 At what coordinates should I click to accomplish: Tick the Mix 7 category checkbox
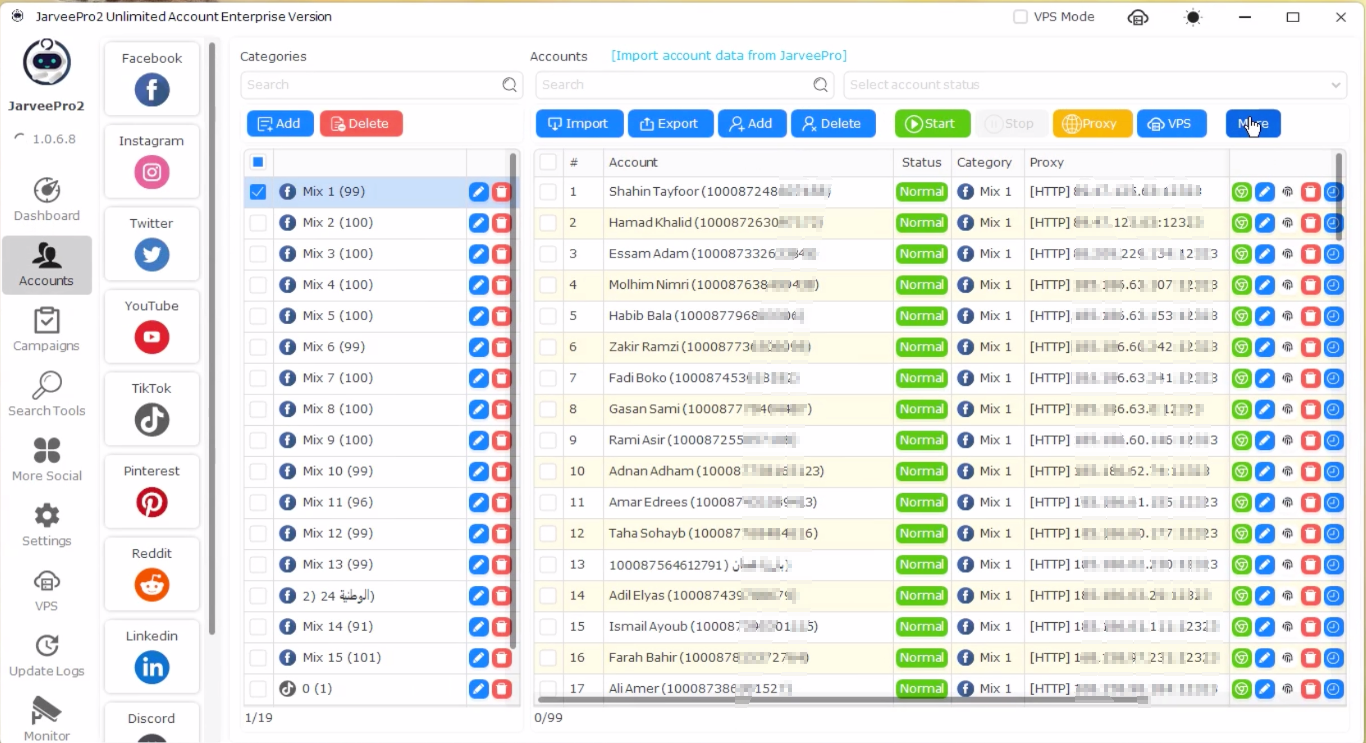coord(258,378)
